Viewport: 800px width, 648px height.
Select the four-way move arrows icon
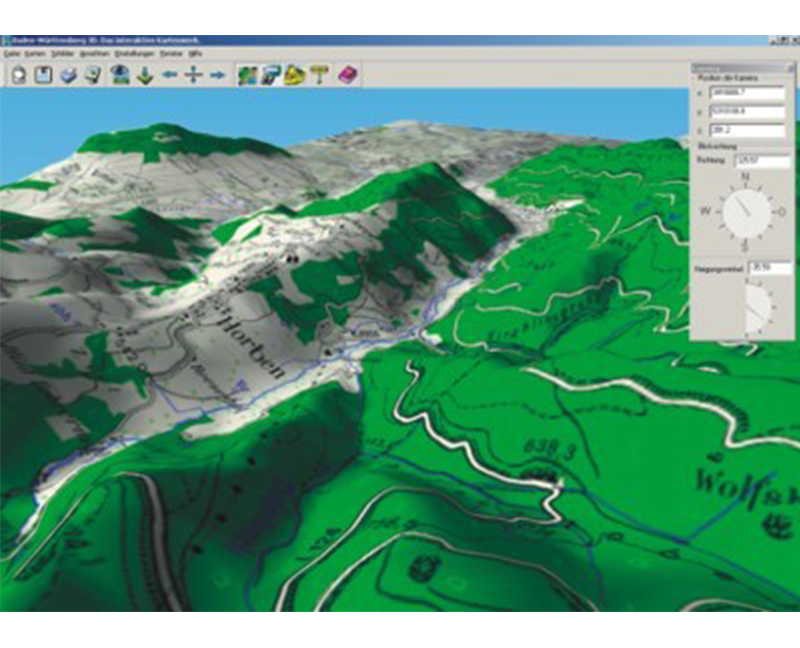click(194, 75)
